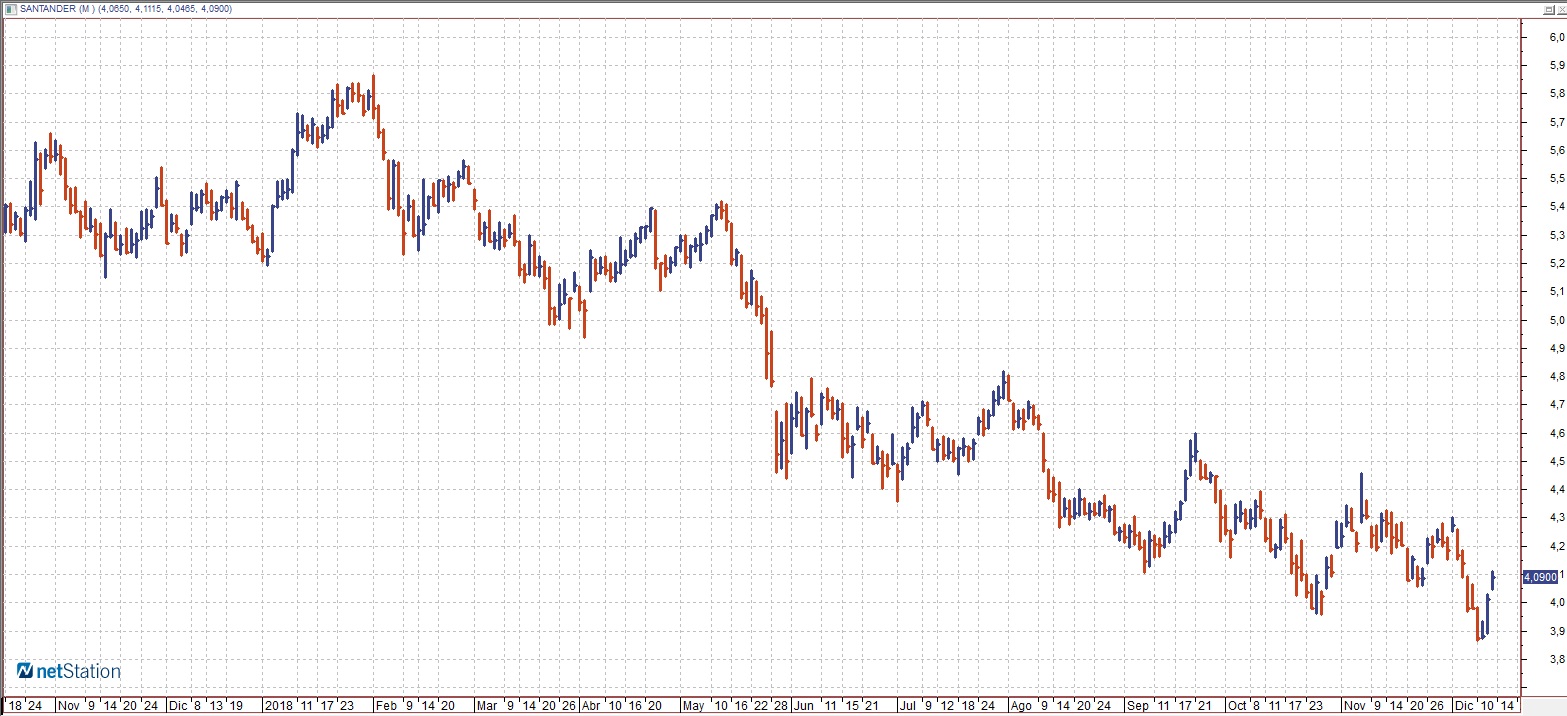Click the 4,7 price axis label
This screenshot has width=1567, height=716.
click(x=1556, y=405)
